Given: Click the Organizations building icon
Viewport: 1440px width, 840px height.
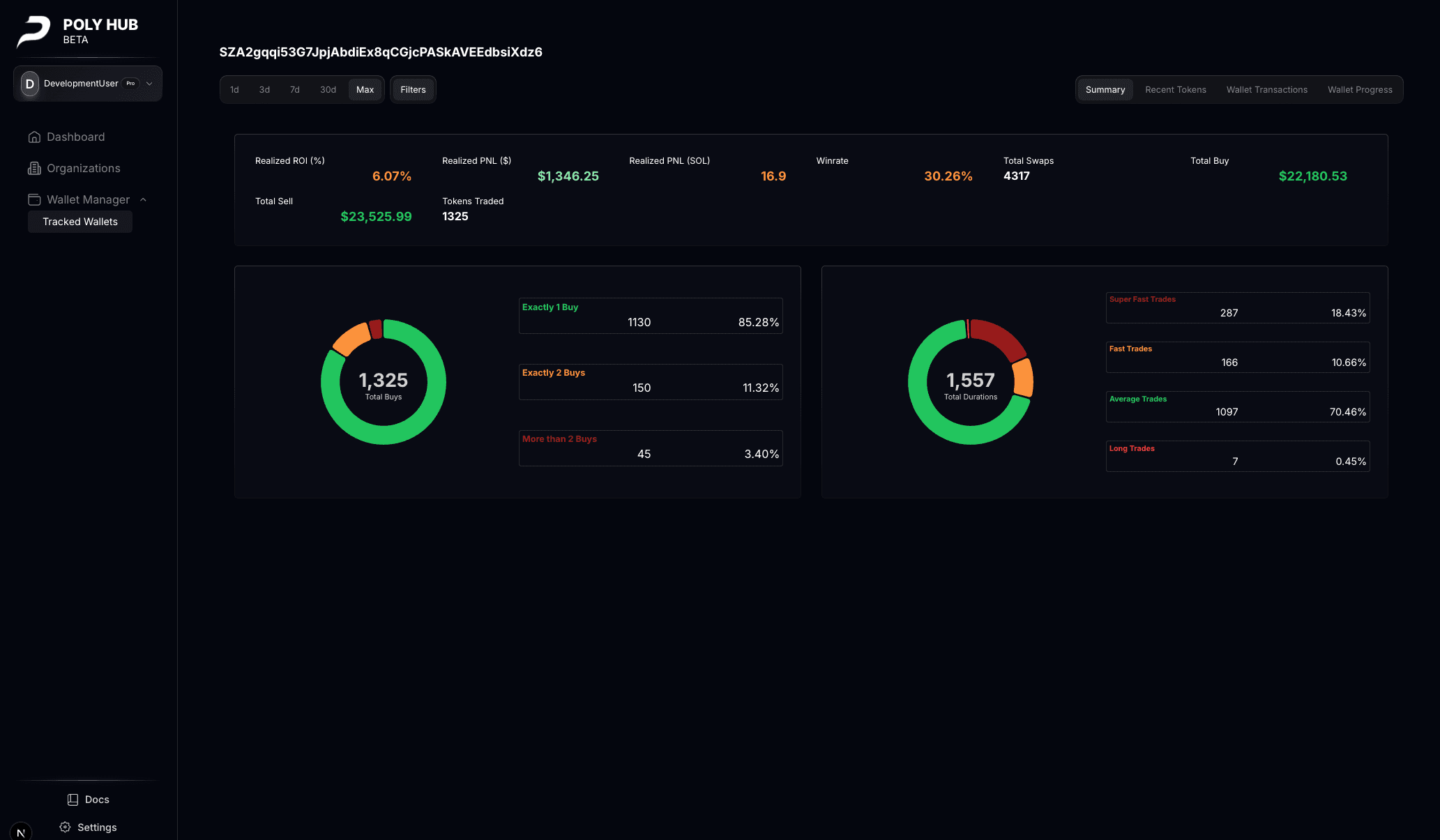Looking at the screenshot, I should [x=35, y=168].
